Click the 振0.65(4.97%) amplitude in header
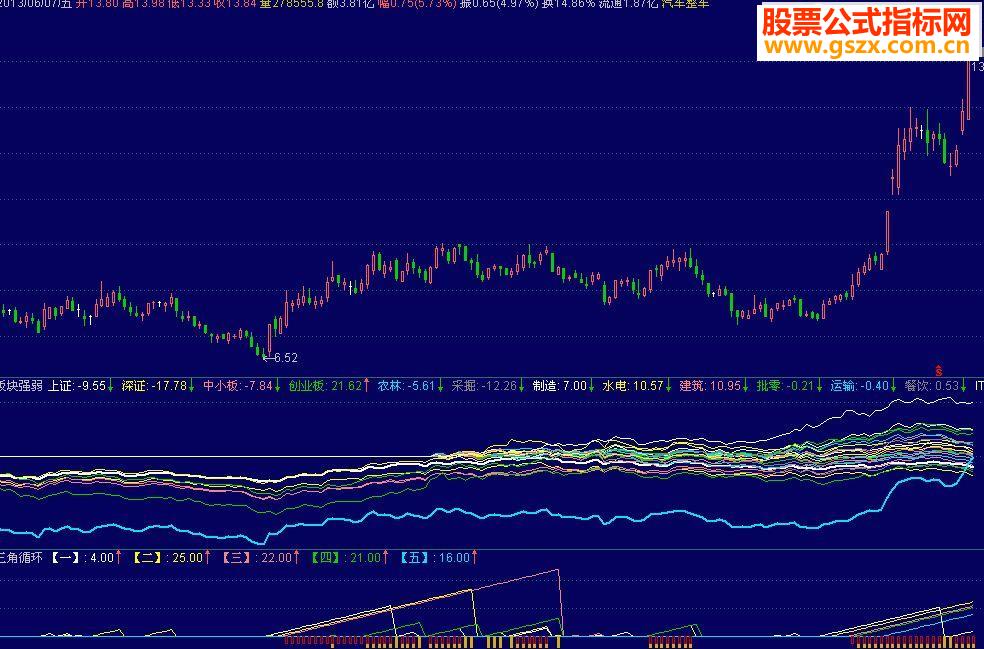Image resolution: width=984 pixels, height=649 pixels. click(500, 4)
